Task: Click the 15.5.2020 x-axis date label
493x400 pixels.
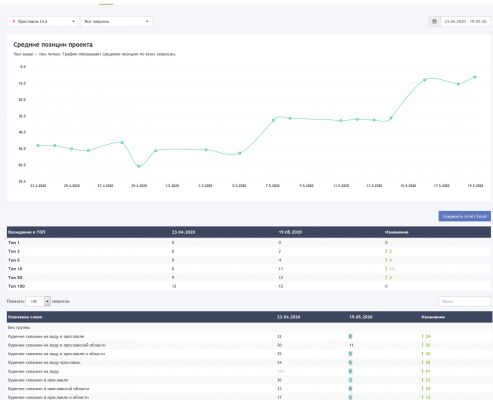Action: pos(408,186)
